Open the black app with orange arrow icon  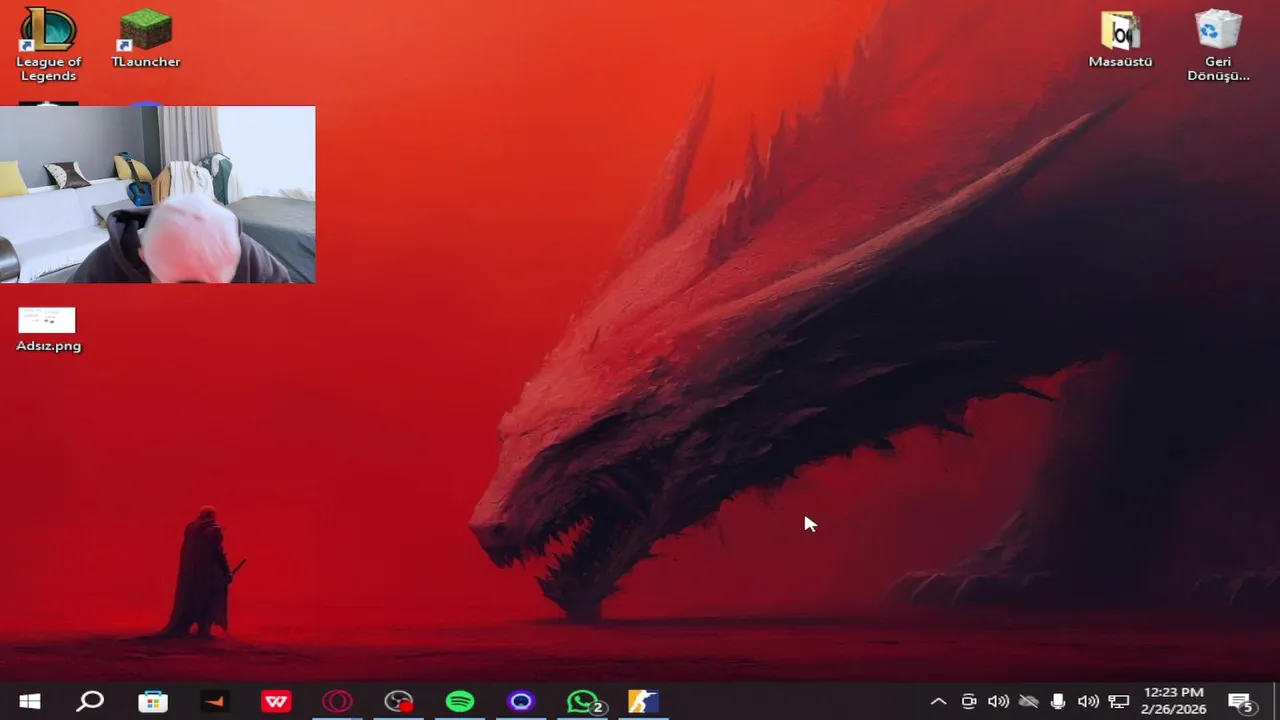click(214, 702)
